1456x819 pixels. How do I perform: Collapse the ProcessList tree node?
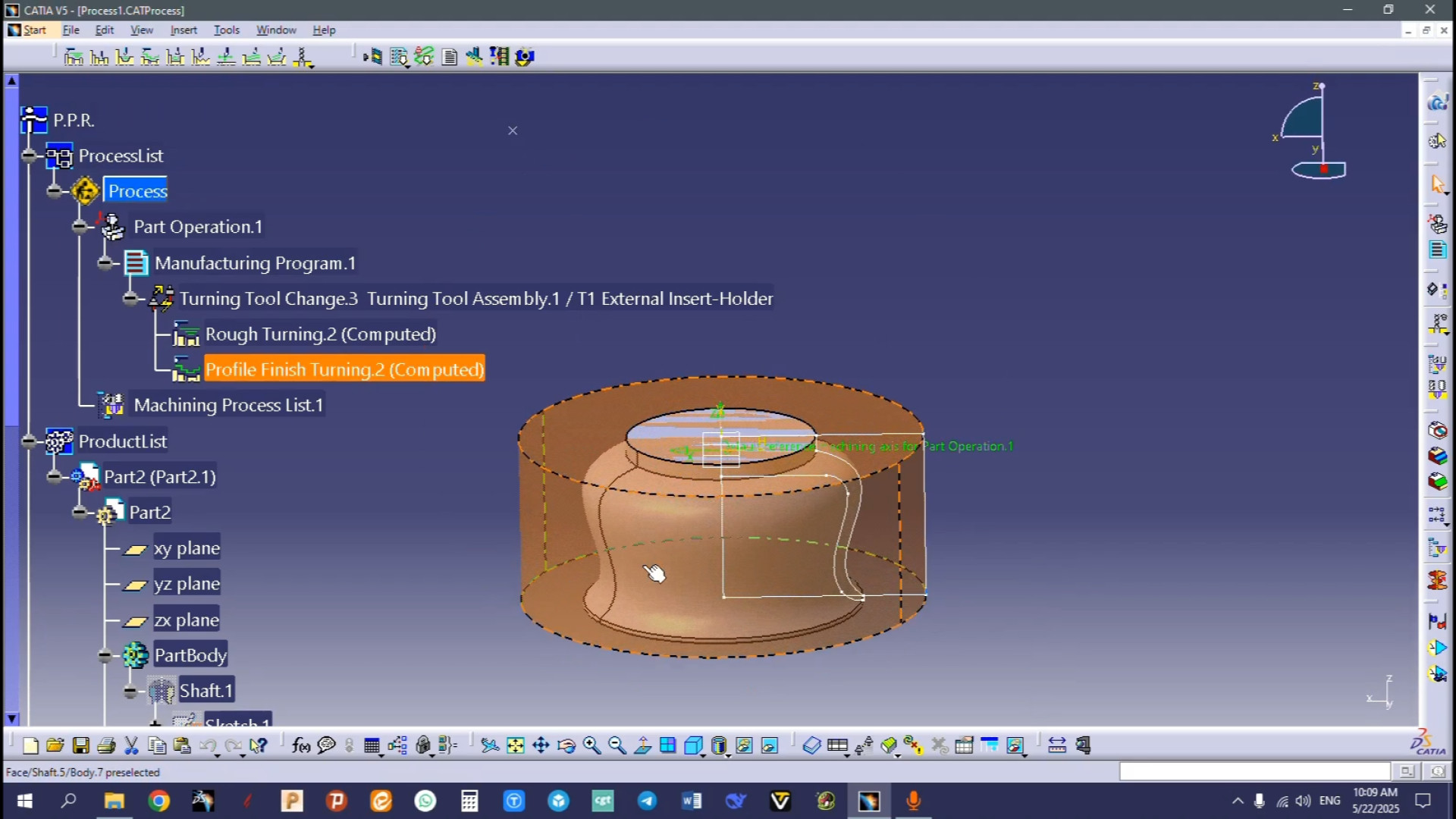tap(29, 155)
